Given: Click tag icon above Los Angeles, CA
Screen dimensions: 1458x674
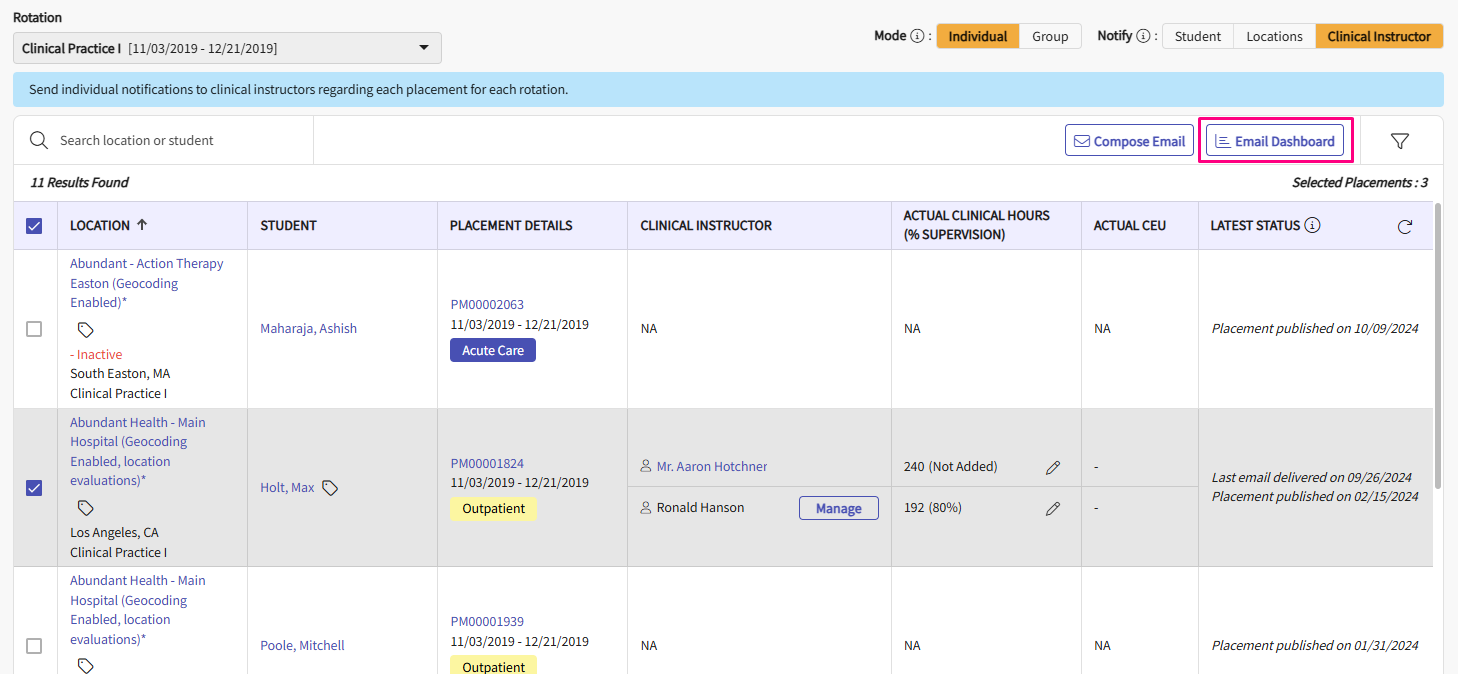Looking at the screenshot, I should point(86,508).
